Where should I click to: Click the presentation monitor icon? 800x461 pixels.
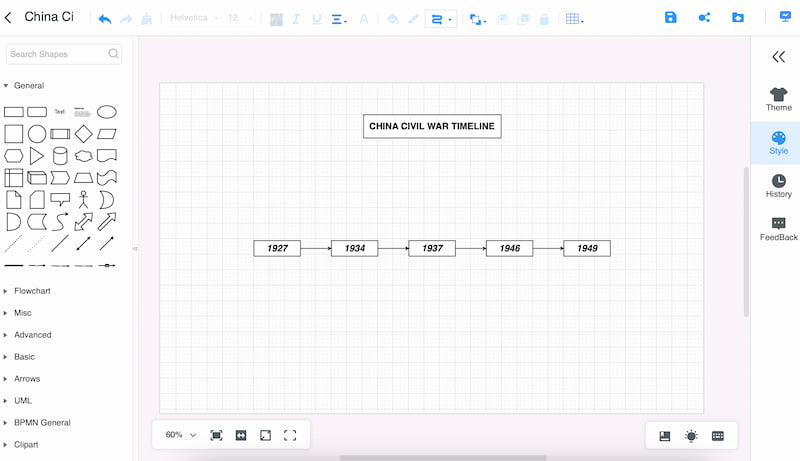point(785,17)
